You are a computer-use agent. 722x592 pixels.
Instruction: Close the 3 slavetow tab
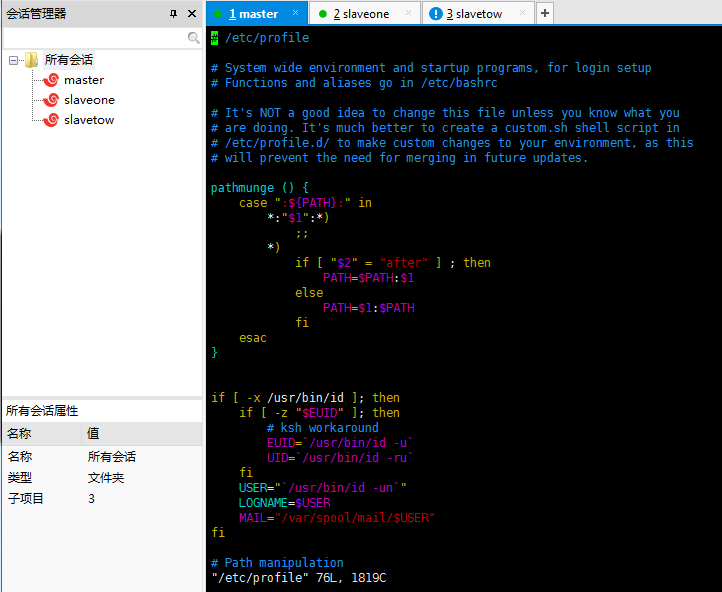[522, 13]
